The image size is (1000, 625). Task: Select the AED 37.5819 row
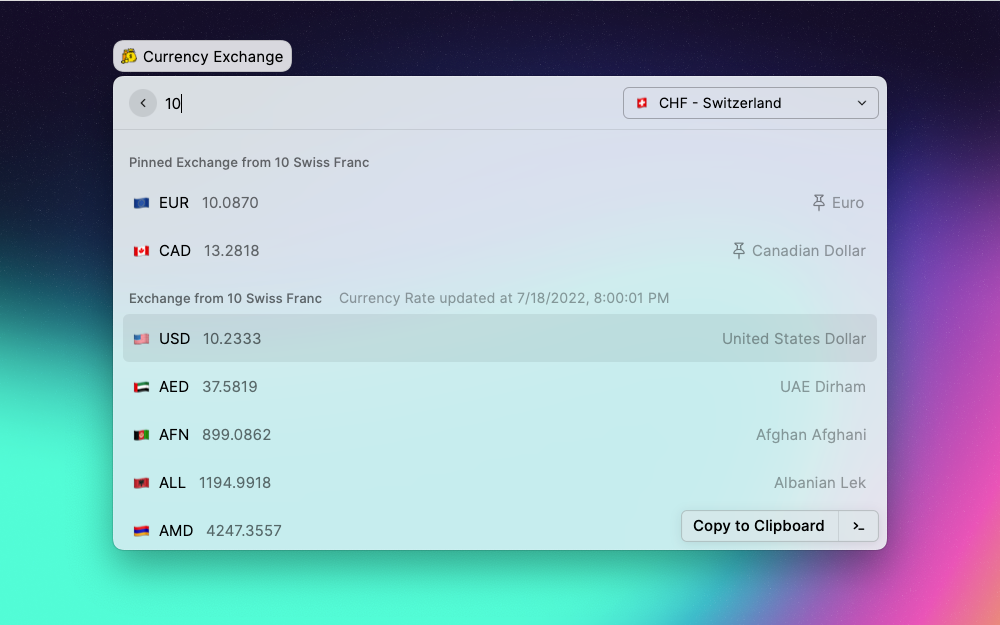tap(499, 386)
